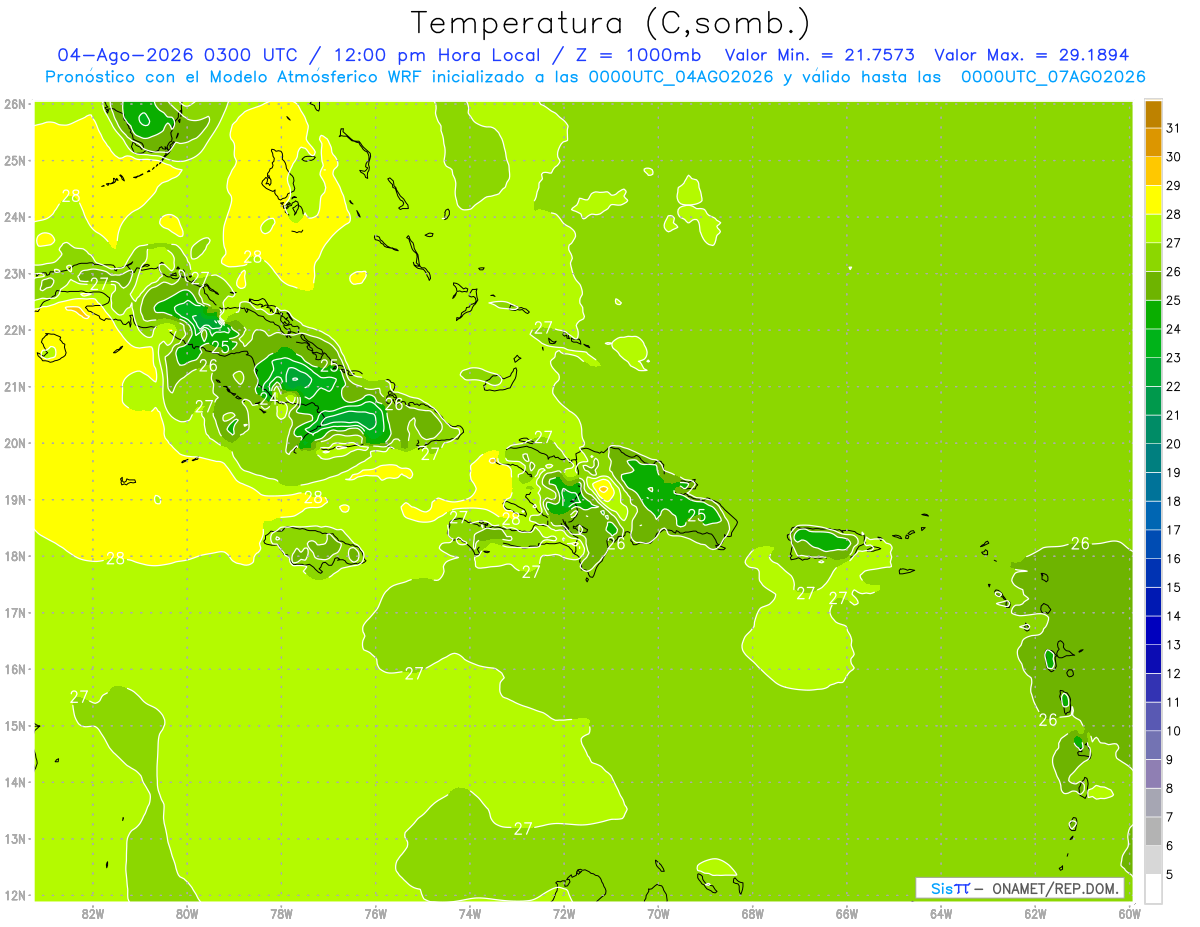Click the '15N' latitude axis label

pos(15,725)
